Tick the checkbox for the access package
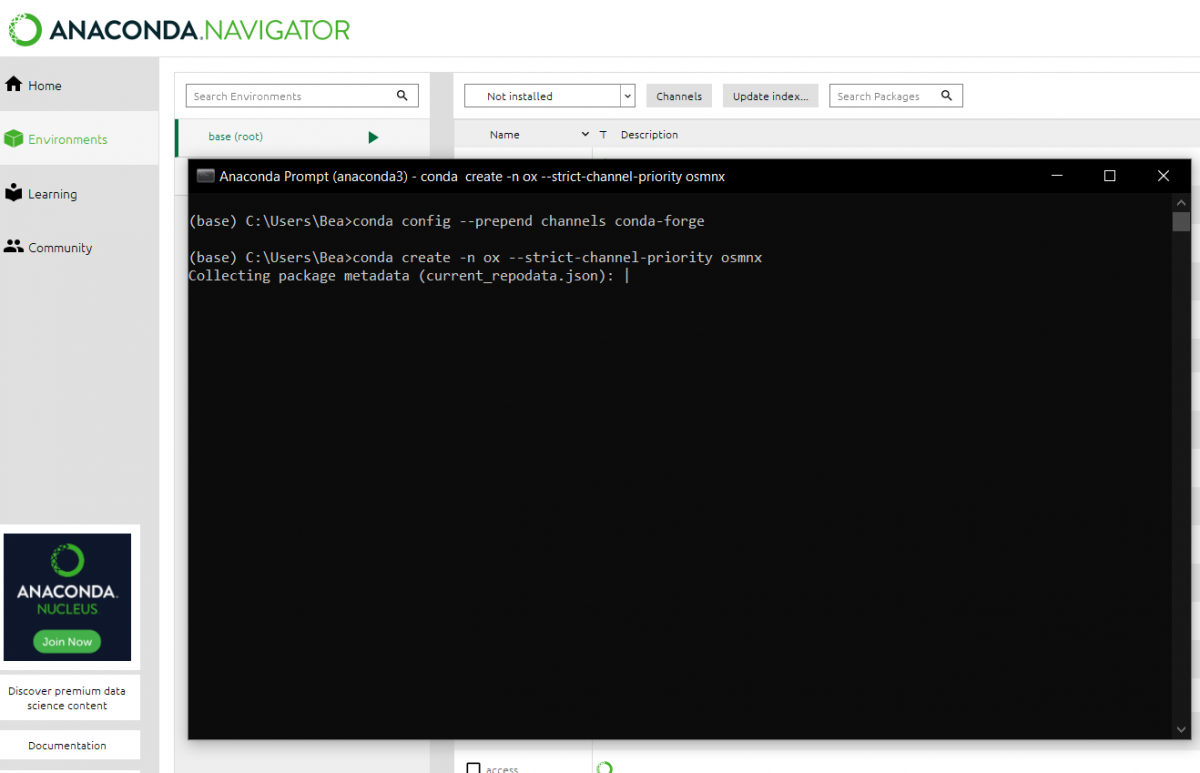The image size is (1200, 773). [474, 768]
